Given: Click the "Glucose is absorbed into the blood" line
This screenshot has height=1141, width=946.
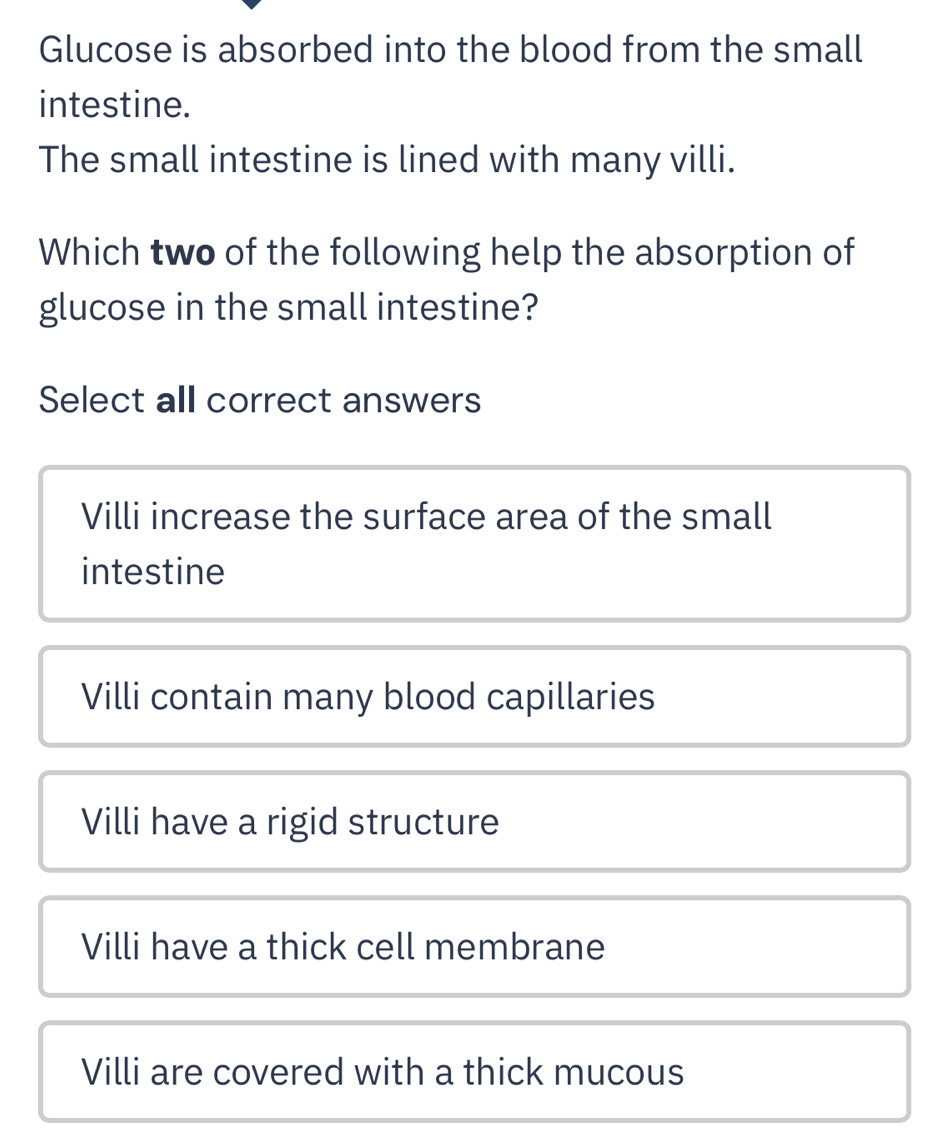Looking at the screenshot, I should pyautogui.click(x=450, y=49).
